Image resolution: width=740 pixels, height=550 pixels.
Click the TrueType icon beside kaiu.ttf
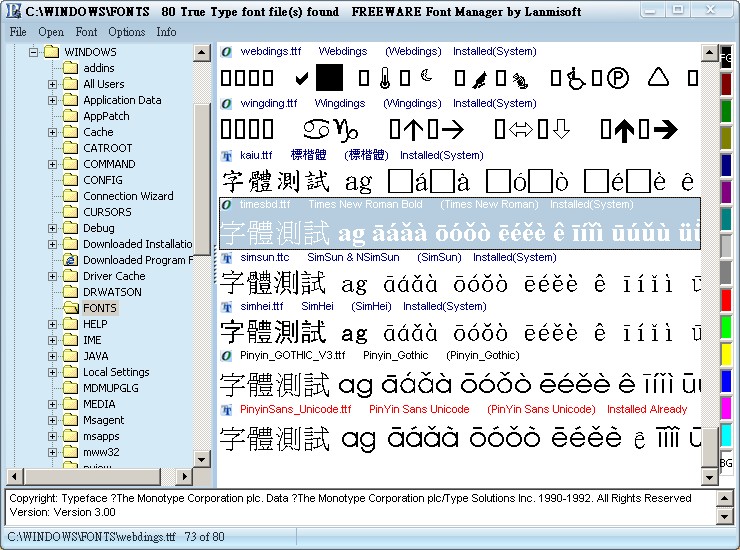point(227,155)
